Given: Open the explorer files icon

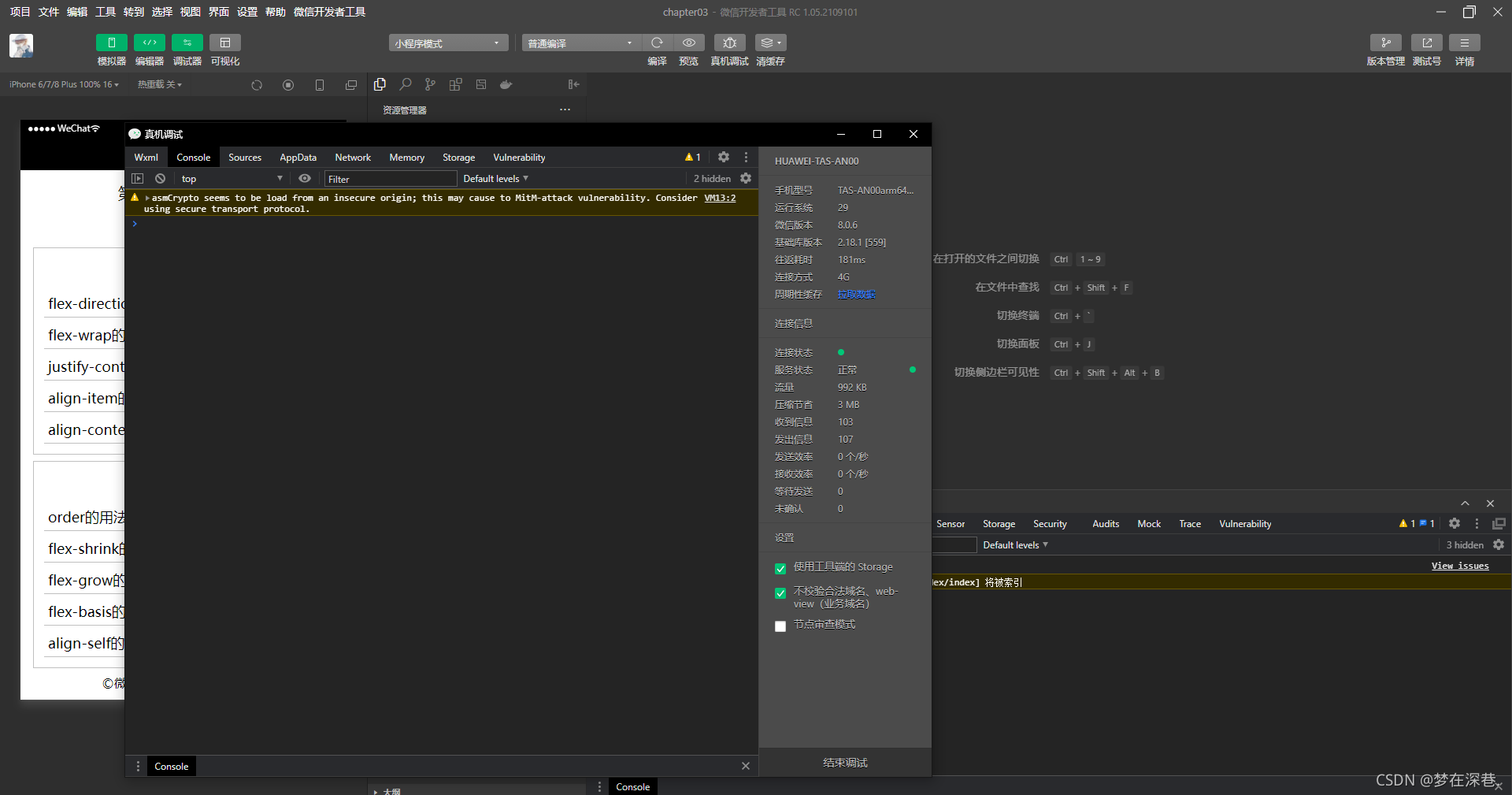Looking at the screenshot, I should 380,84.
